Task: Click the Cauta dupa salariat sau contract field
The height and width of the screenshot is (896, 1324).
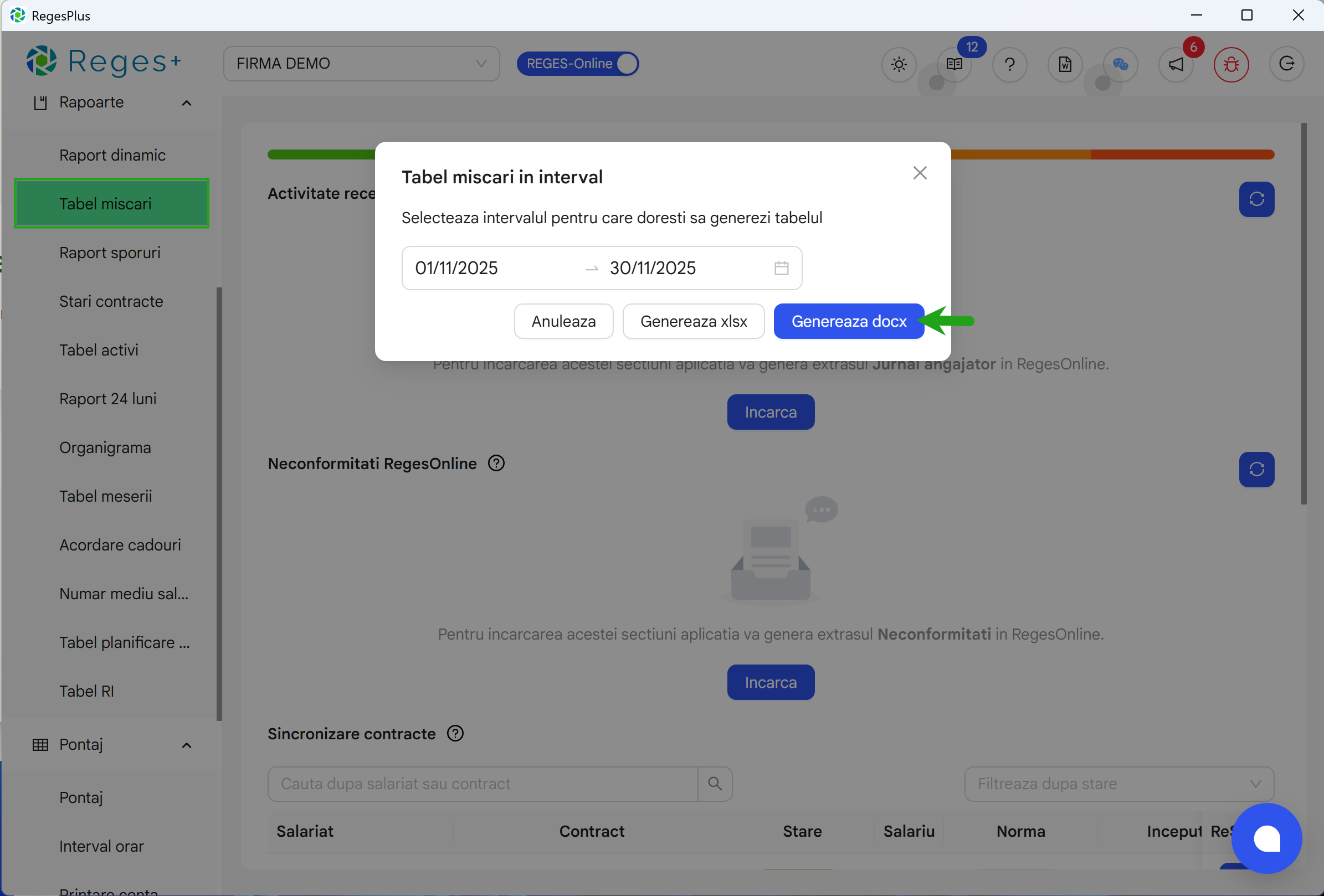Action: 484,784
